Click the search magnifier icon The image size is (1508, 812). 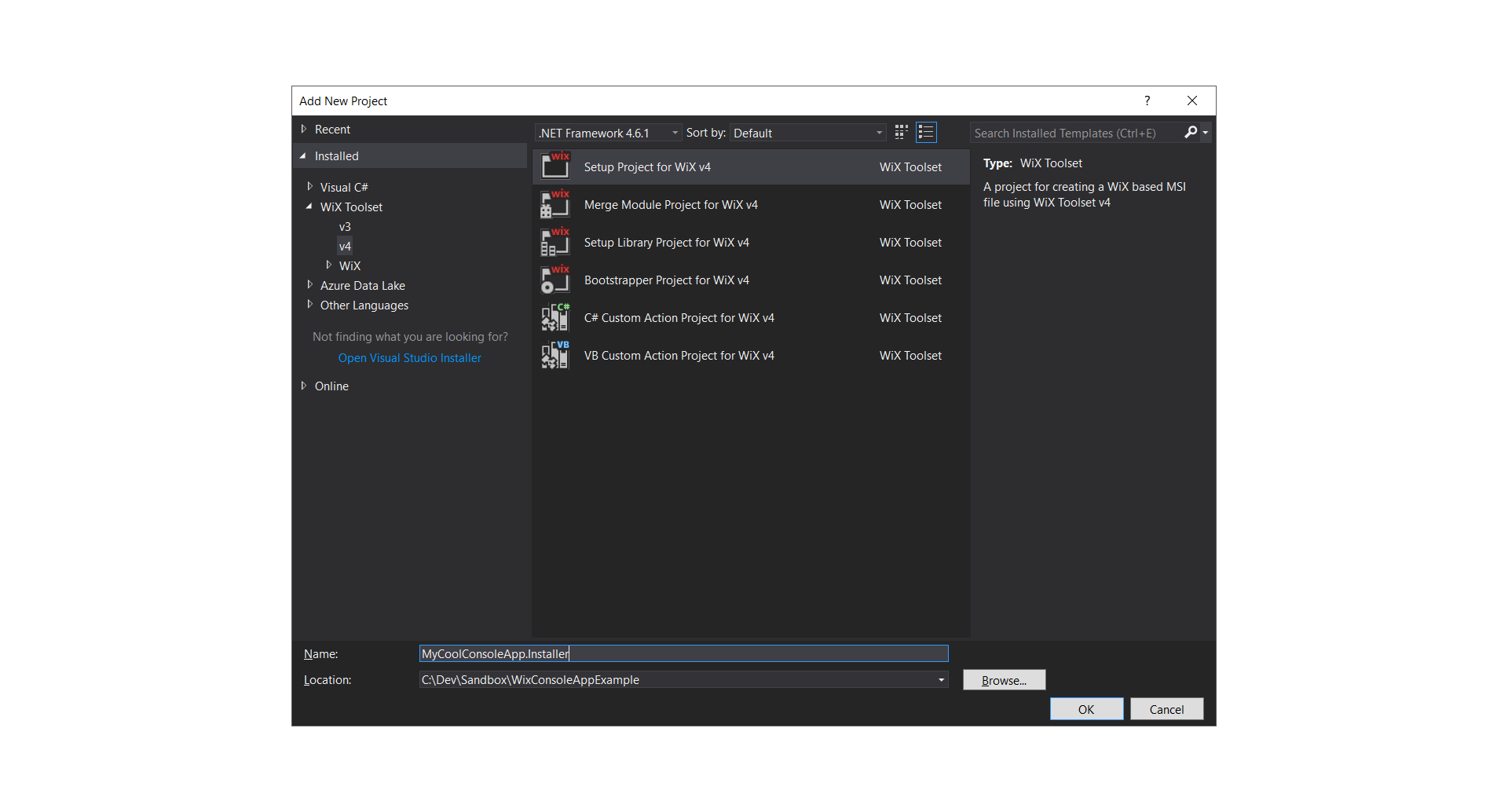point(1191,133)
